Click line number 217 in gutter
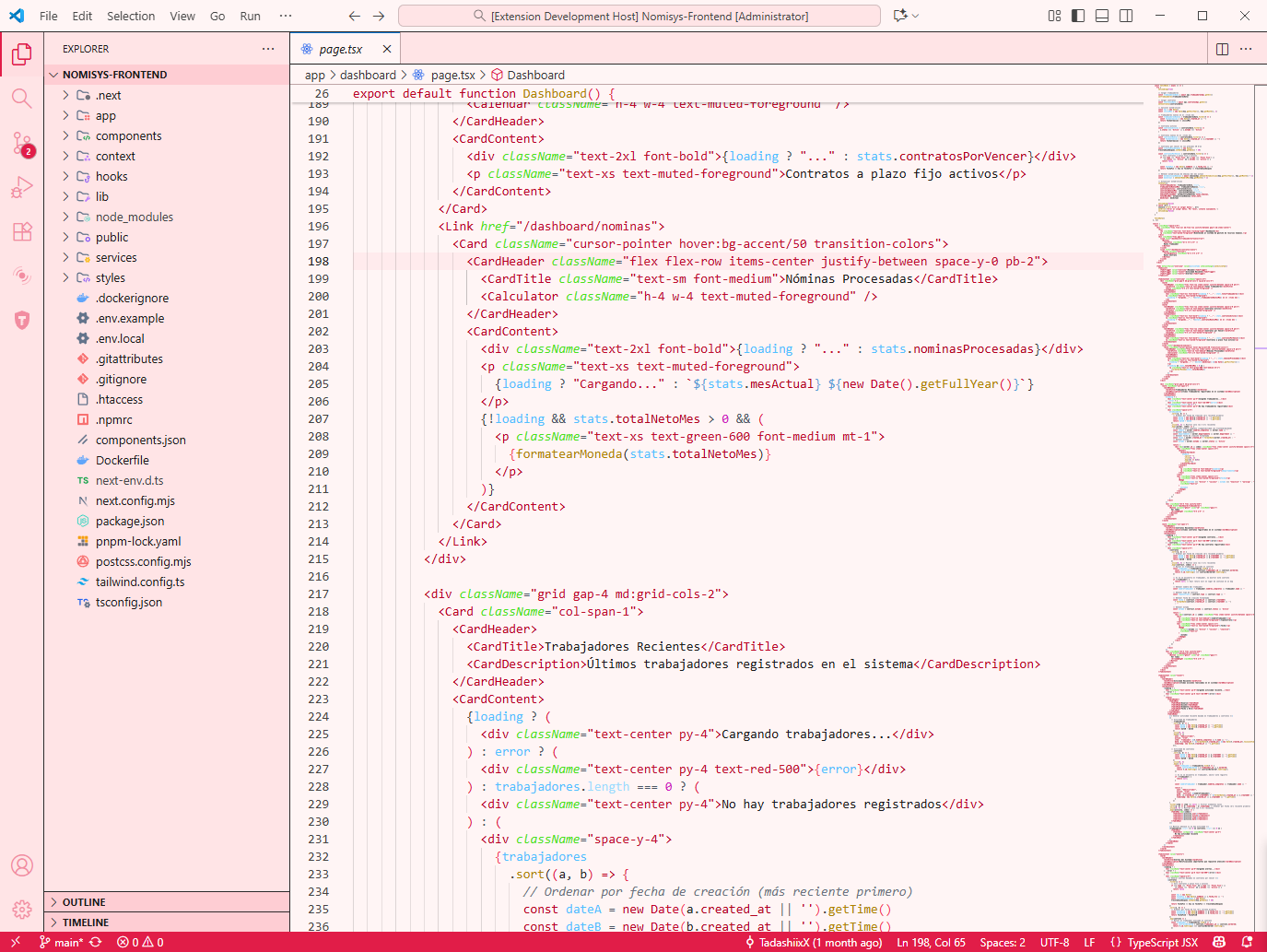This screenshot has width=1267, height=952. [318, 594]
